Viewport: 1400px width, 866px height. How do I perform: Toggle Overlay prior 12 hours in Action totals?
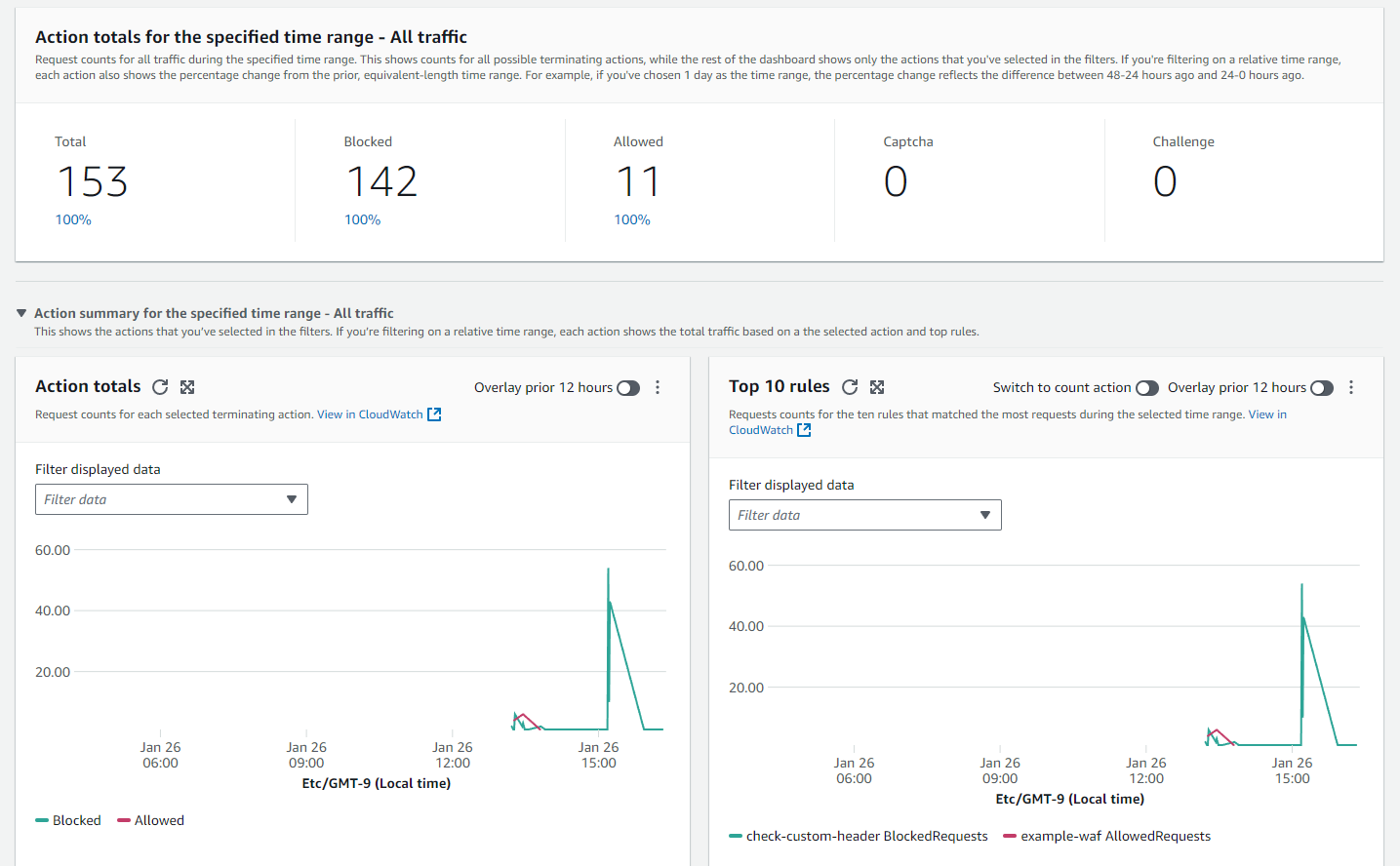[x=628, y=388]
